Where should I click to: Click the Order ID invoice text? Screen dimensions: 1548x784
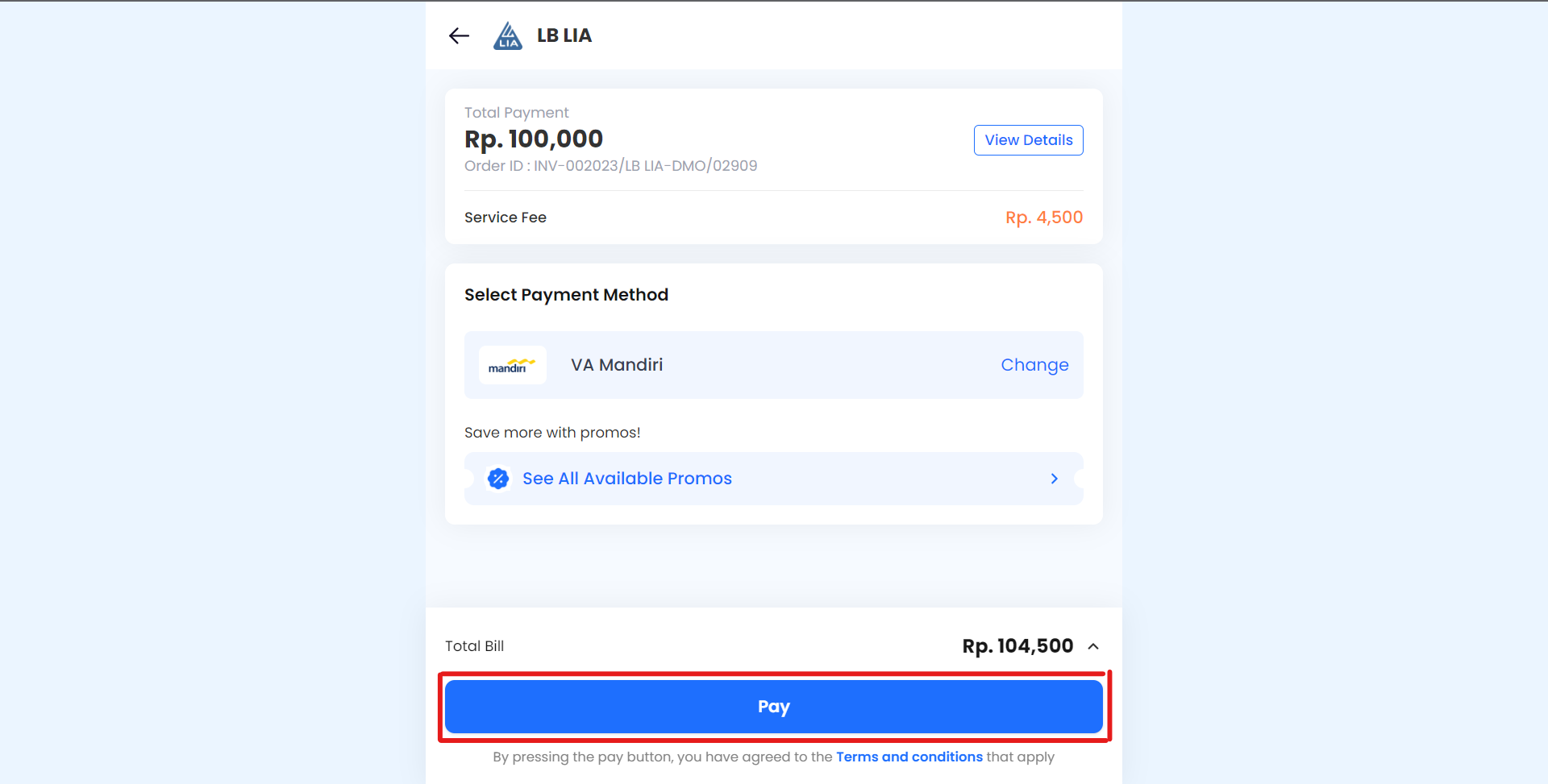(x=610, y=166)
